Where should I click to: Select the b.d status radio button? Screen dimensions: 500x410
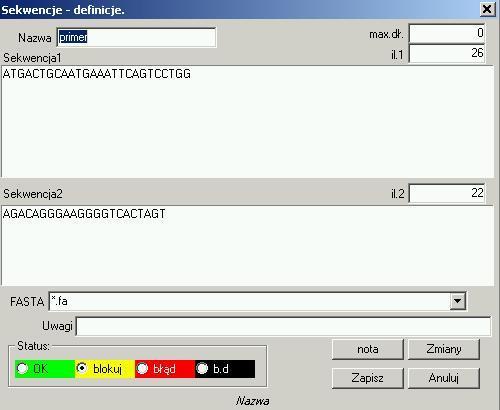[x=202, y=368]
